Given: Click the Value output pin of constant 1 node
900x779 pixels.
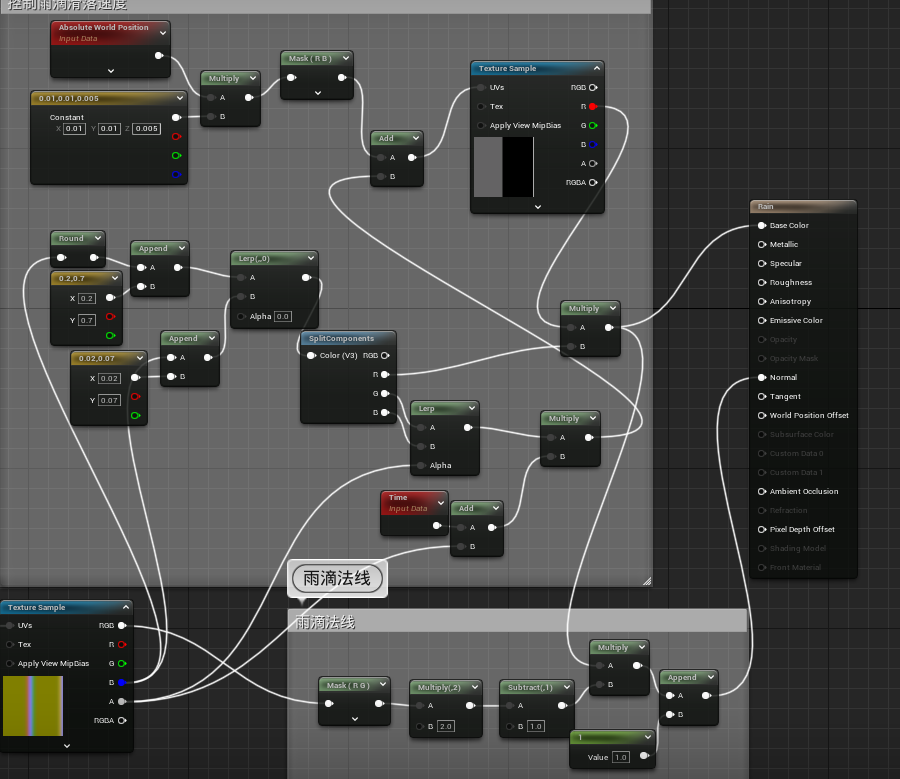Looking at the screenshot, I should point(644,755).
